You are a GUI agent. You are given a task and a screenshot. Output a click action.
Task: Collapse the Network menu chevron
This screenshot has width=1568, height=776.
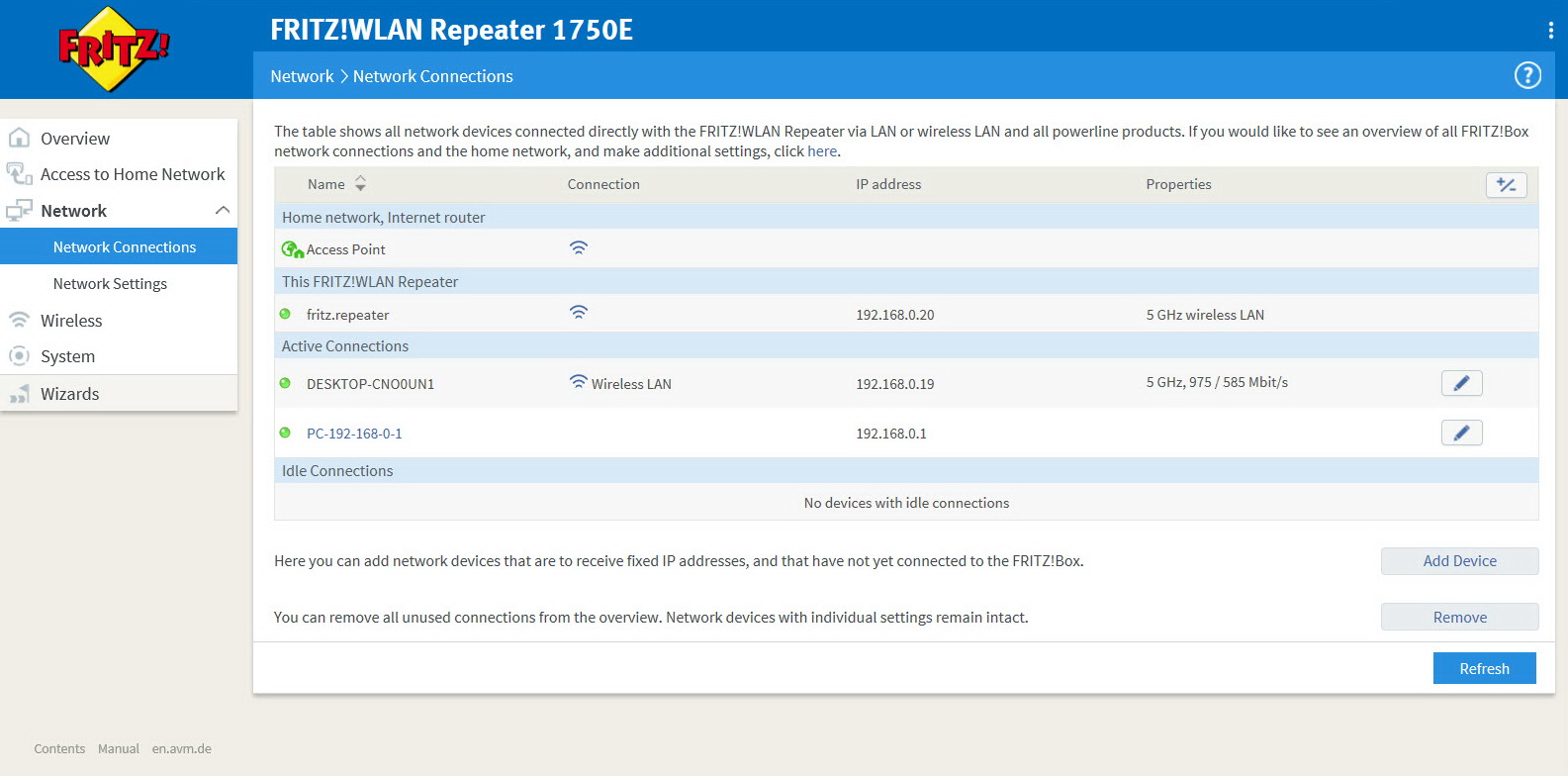(223, 210)
